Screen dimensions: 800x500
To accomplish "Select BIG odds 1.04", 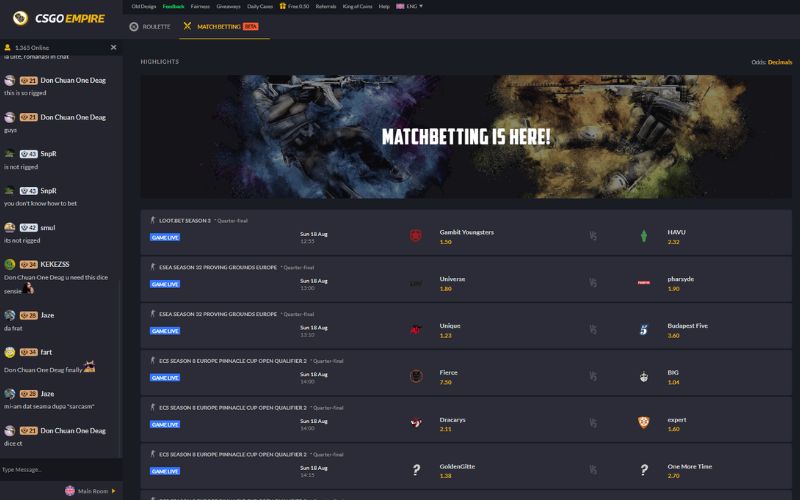I will 673,383.
